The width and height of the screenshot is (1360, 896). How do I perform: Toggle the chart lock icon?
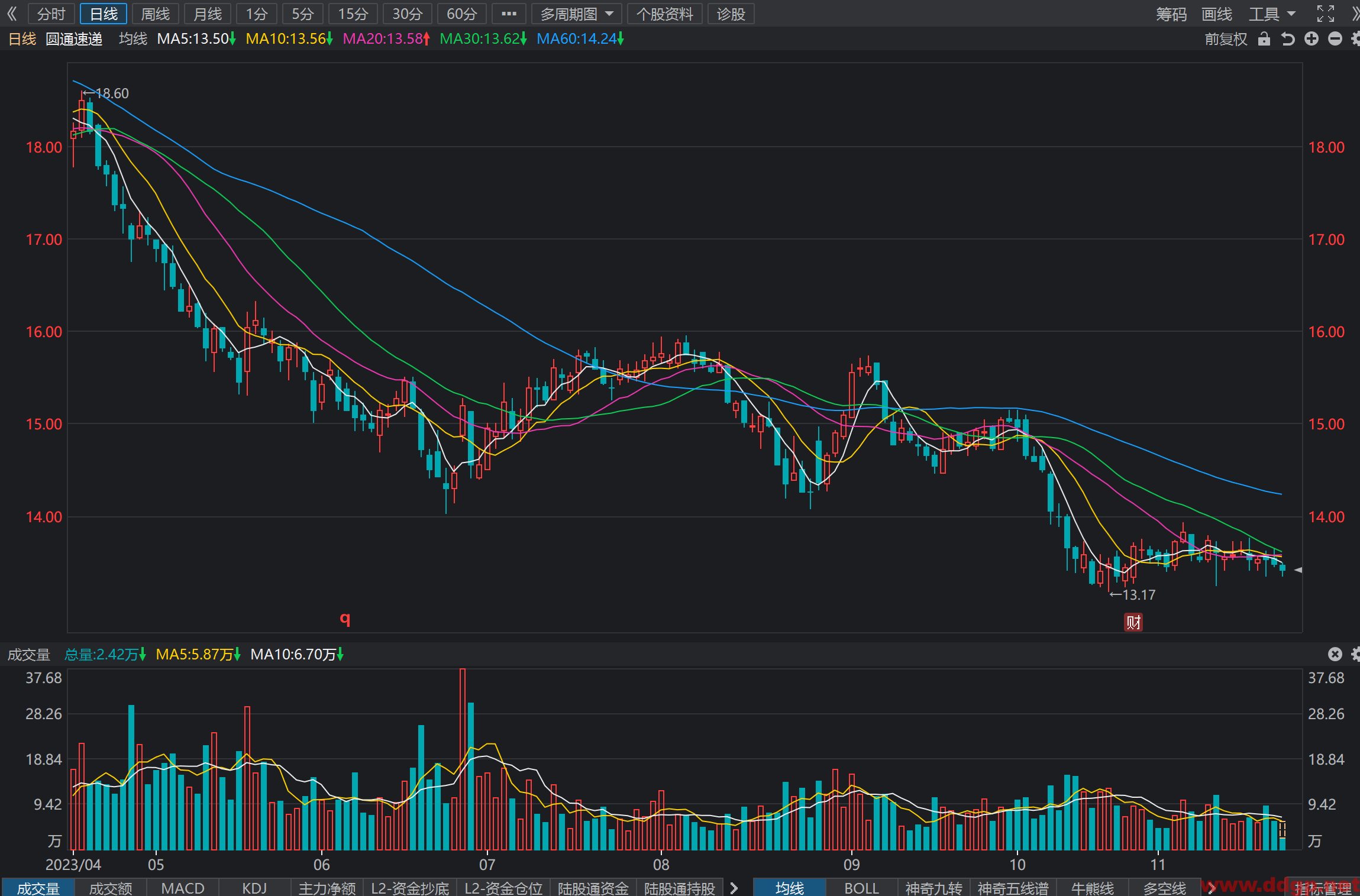pyautogui.click(x=1264, y=39)
